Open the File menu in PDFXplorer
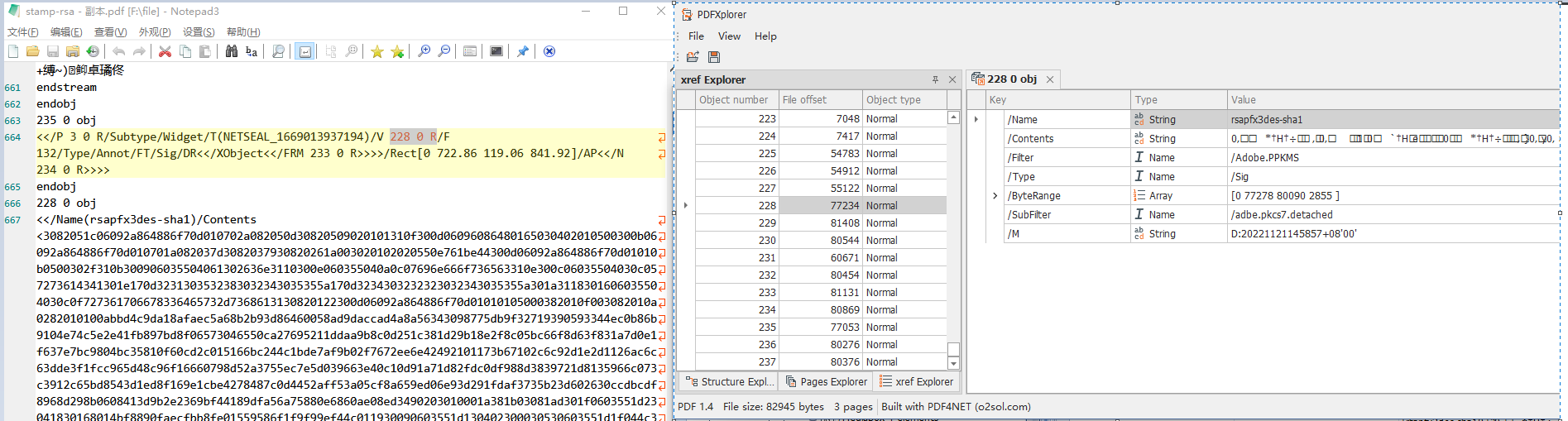 (696, 36)
